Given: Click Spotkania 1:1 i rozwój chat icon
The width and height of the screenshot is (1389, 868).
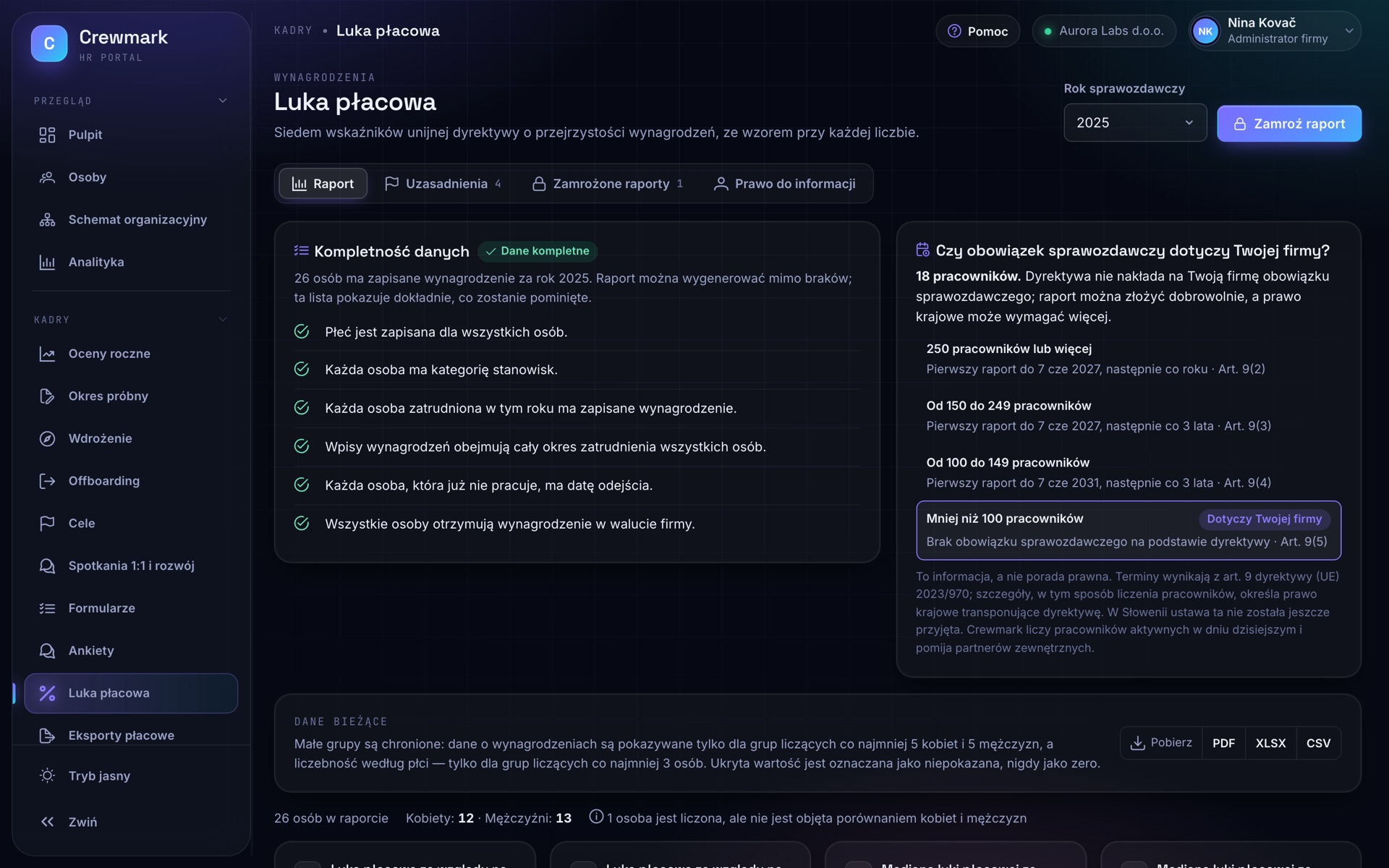Looking at the screenshot, I should (x=47, y=566).
